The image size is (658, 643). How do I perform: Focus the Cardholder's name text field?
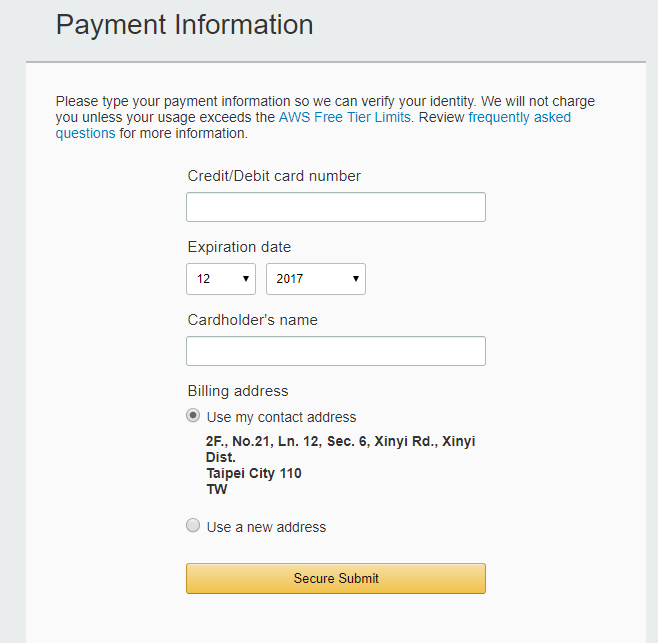click(x=335, y=351)
